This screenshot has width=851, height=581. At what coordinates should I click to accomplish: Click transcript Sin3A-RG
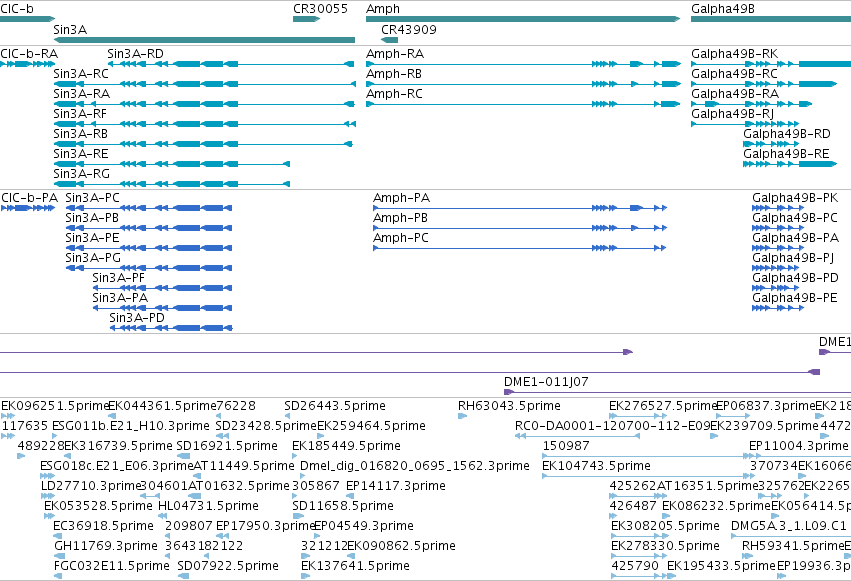[x=172, y=184]
